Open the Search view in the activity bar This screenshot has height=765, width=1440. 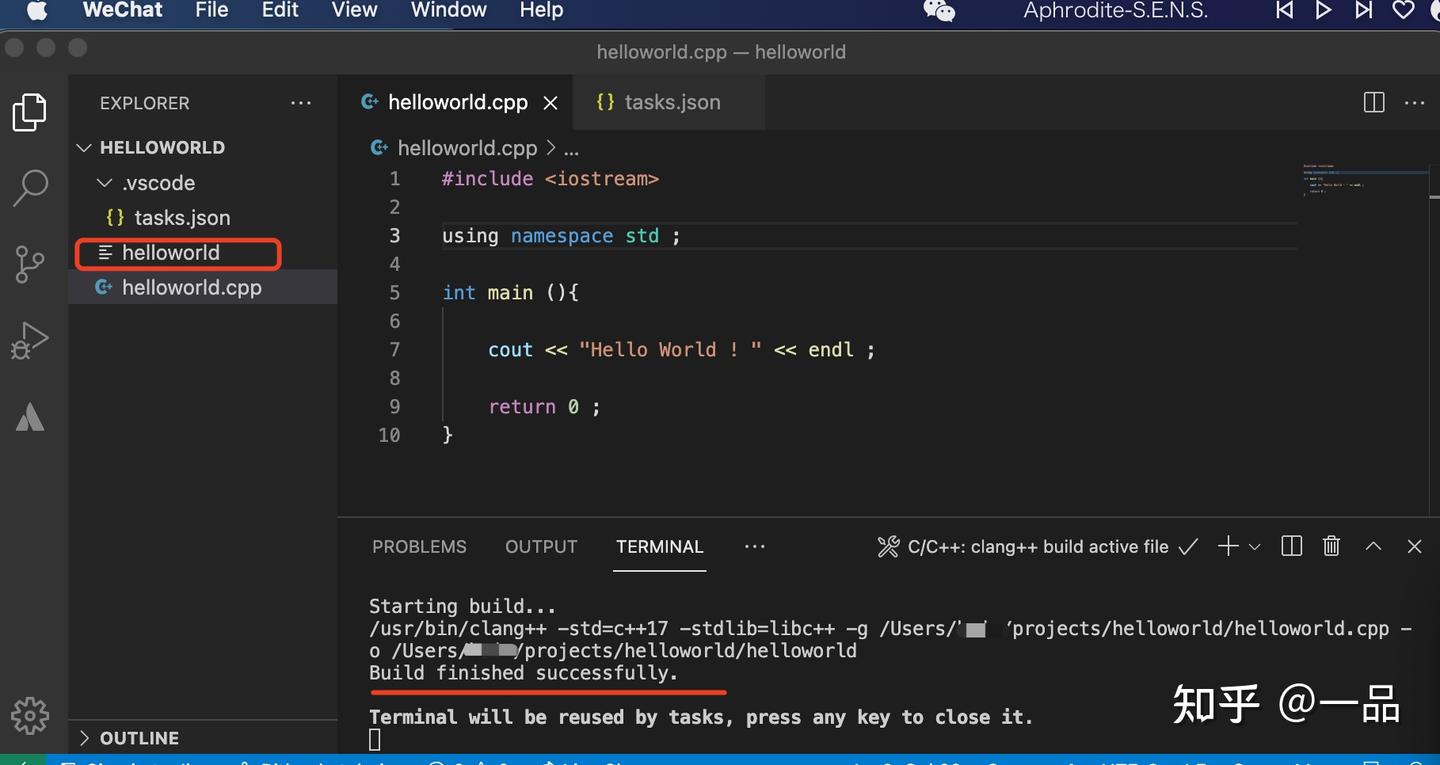[x=30, y=187]
